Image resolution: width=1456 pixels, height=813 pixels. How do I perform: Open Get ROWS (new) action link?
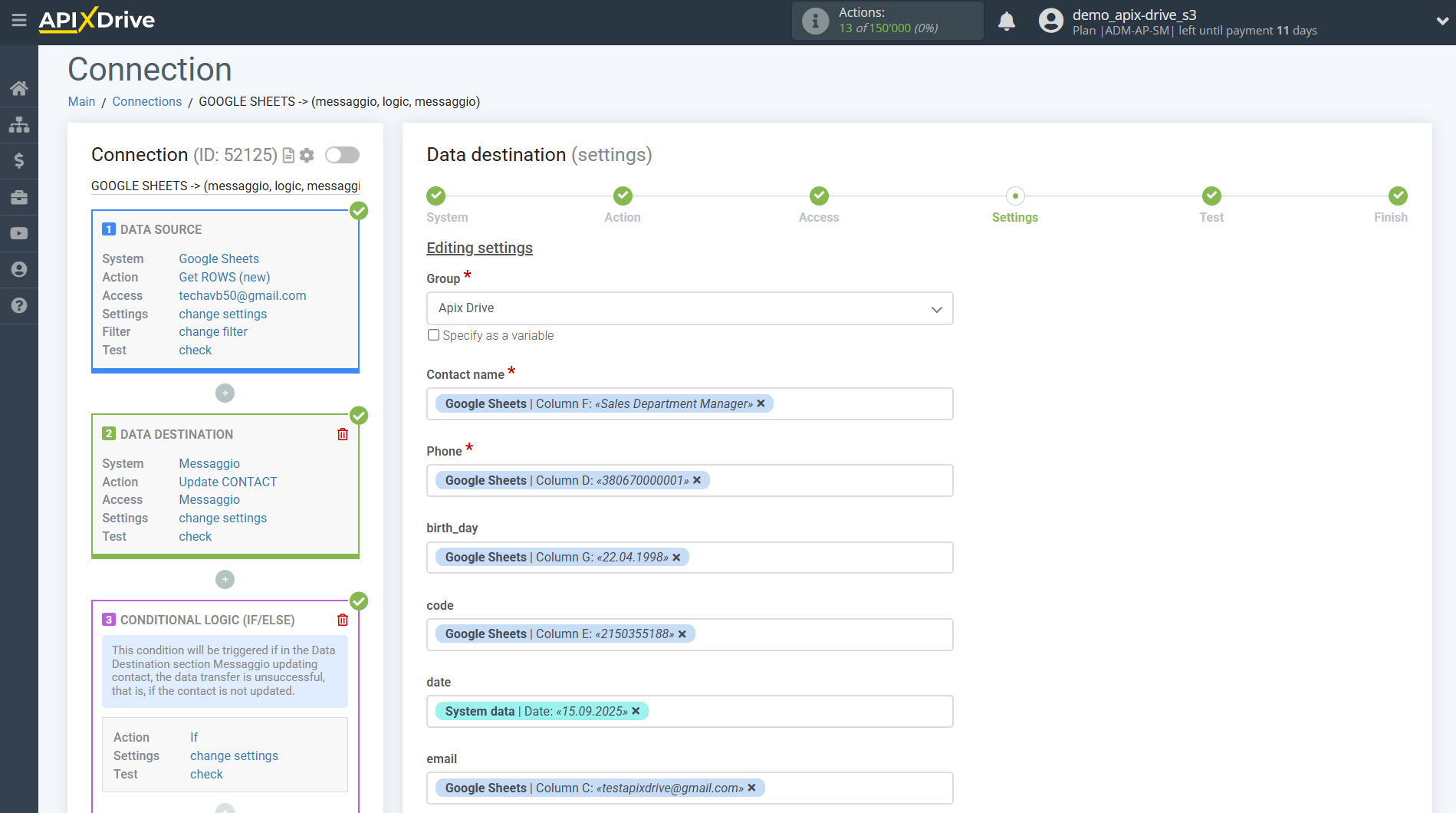[x=225, y=277]
